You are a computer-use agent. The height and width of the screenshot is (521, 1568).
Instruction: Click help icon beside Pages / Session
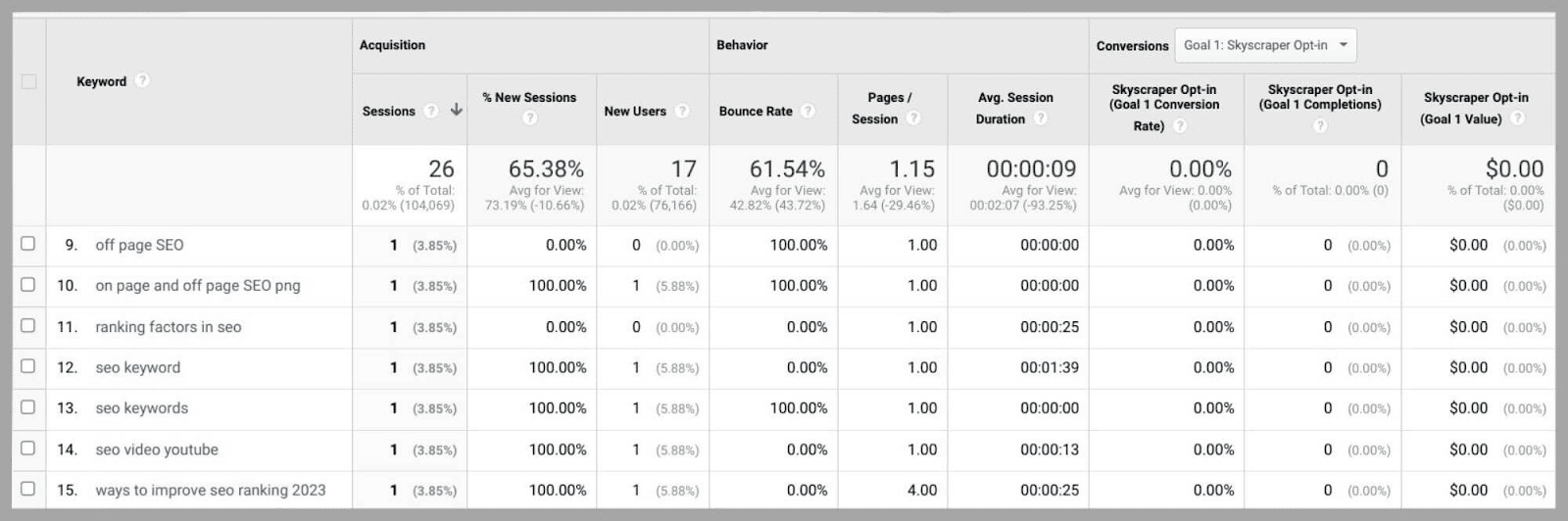pos(913,118)
